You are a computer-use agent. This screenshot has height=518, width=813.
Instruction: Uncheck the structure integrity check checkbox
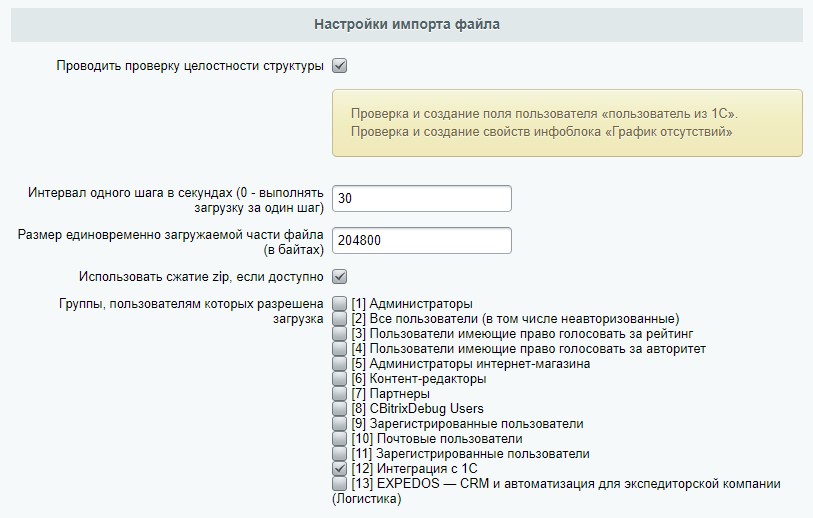coord(340,66)
